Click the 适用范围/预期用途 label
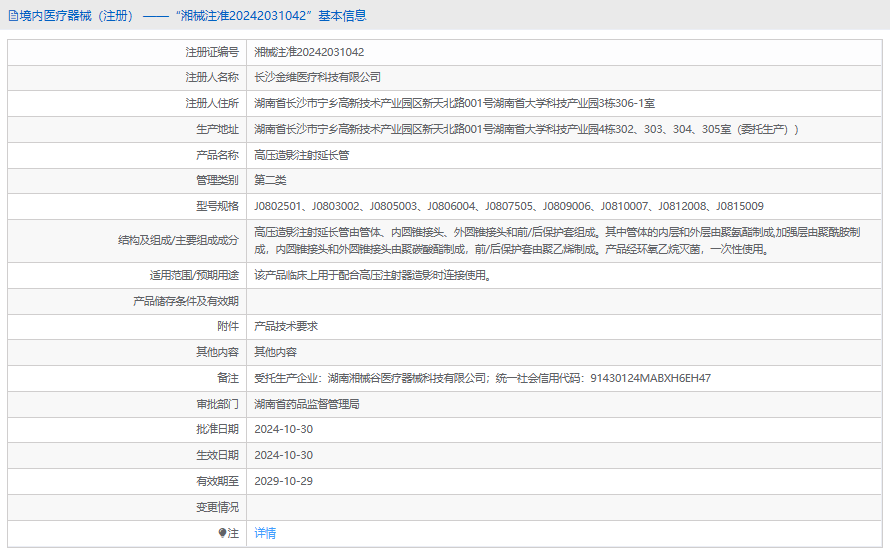The height and width of the screenshot is (551, 890). click(194, 275)
